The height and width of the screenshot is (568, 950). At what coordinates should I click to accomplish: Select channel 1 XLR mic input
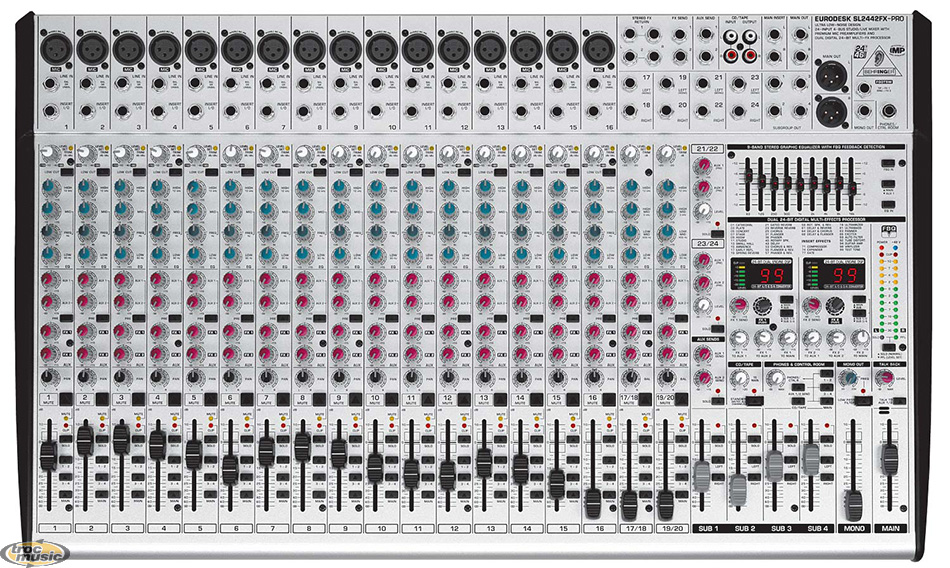click(56, 48)
